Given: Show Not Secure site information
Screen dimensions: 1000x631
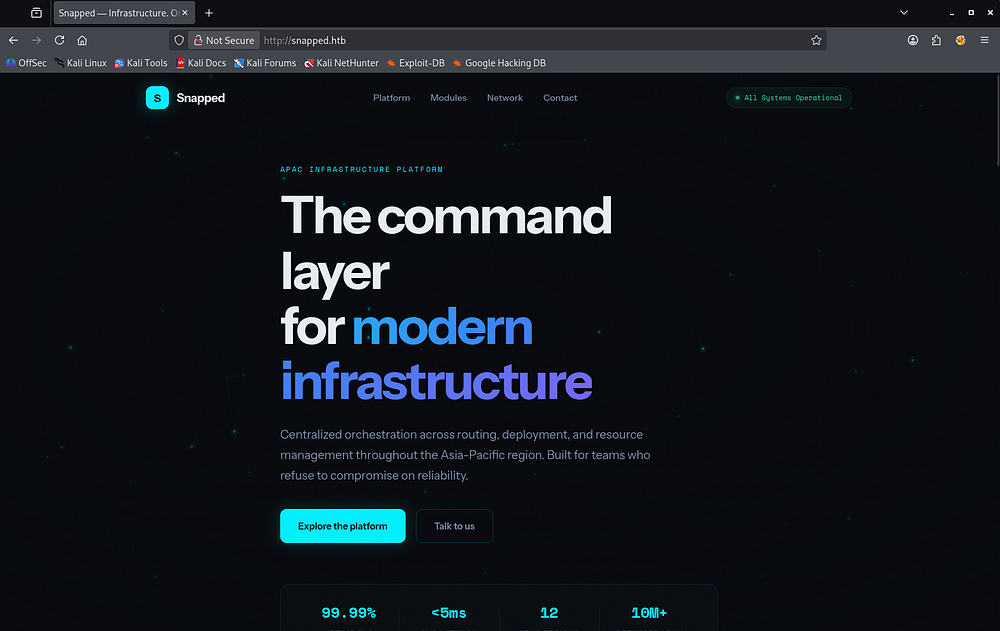Looking at the screenshot, I should (x=224, y=40).
